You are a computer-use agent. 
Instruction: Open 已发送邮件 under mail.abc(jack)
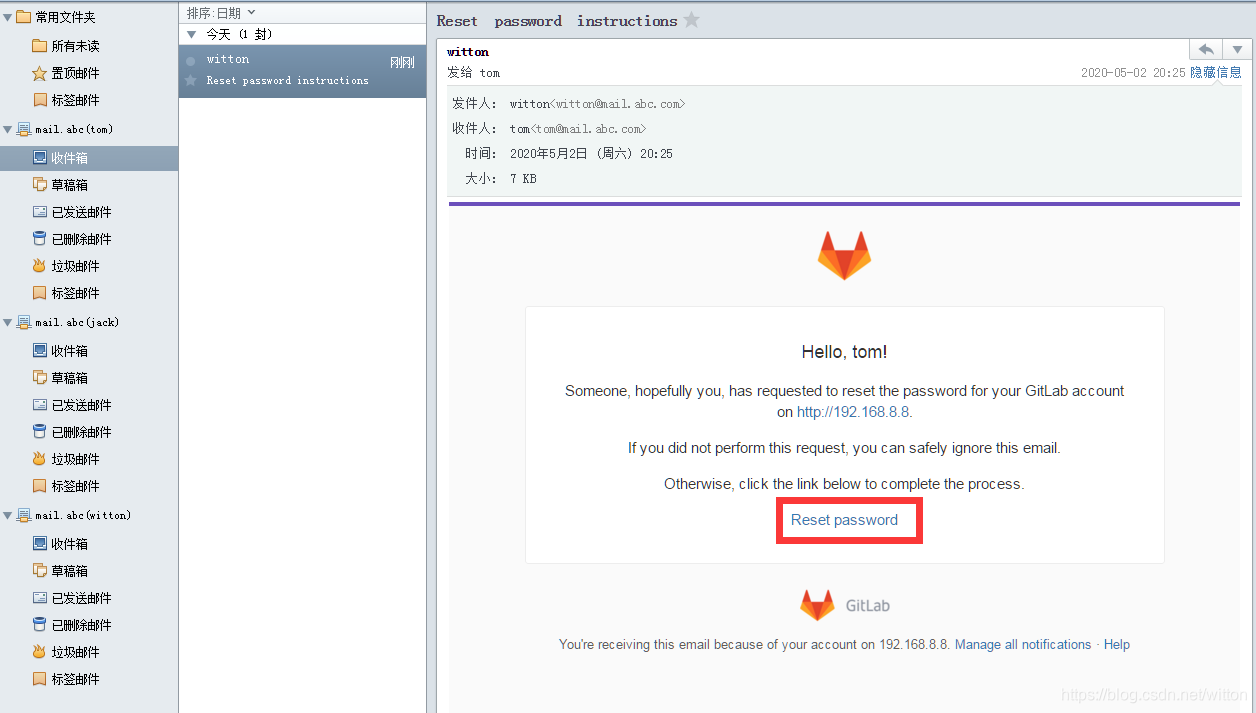tap(72, 405)
